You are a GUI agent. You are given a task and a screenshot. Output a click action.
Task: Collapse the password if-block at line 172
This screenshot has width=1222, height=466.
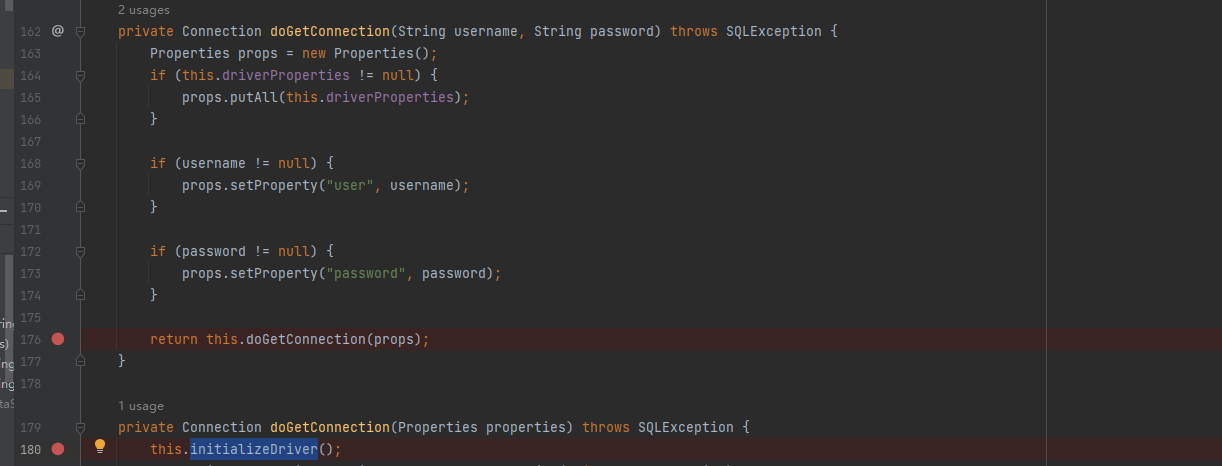pyautogui.click(x=81, y=251)
